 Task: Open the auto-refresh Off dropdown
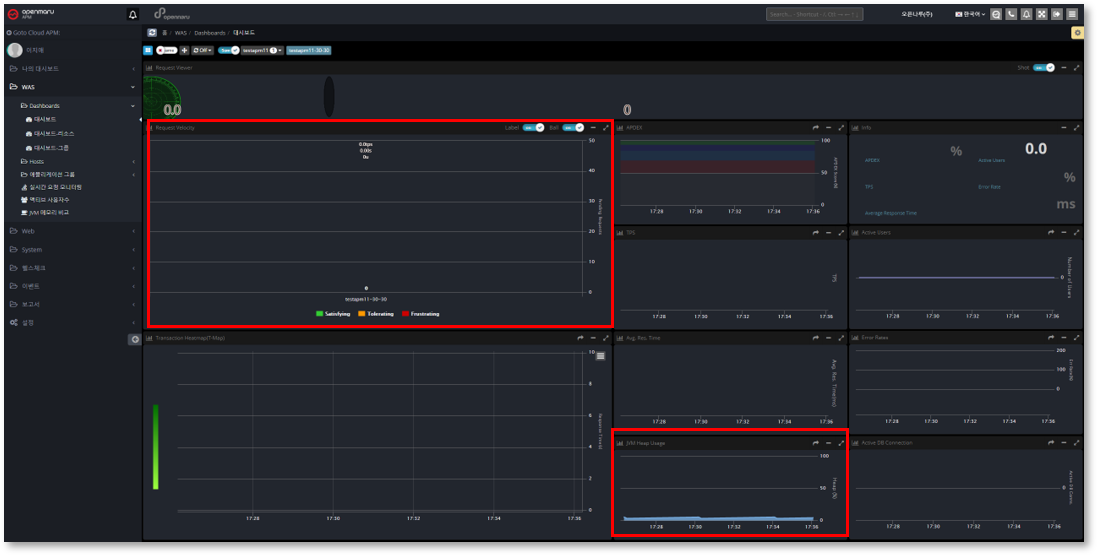pyautogui.click(x=203, y=50)
